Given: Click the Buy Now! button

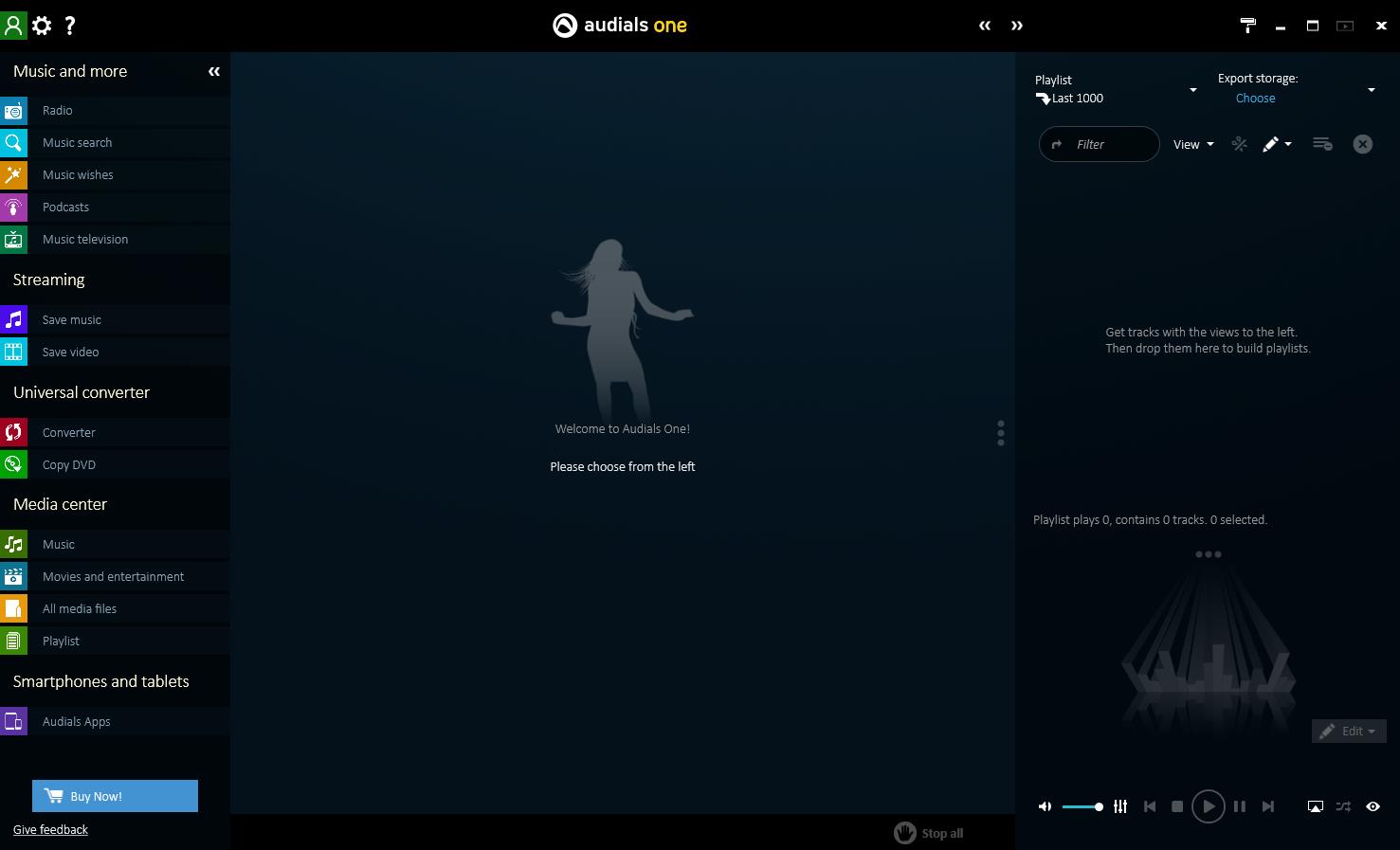Looking at the screenshot, I should coord(115,796).
